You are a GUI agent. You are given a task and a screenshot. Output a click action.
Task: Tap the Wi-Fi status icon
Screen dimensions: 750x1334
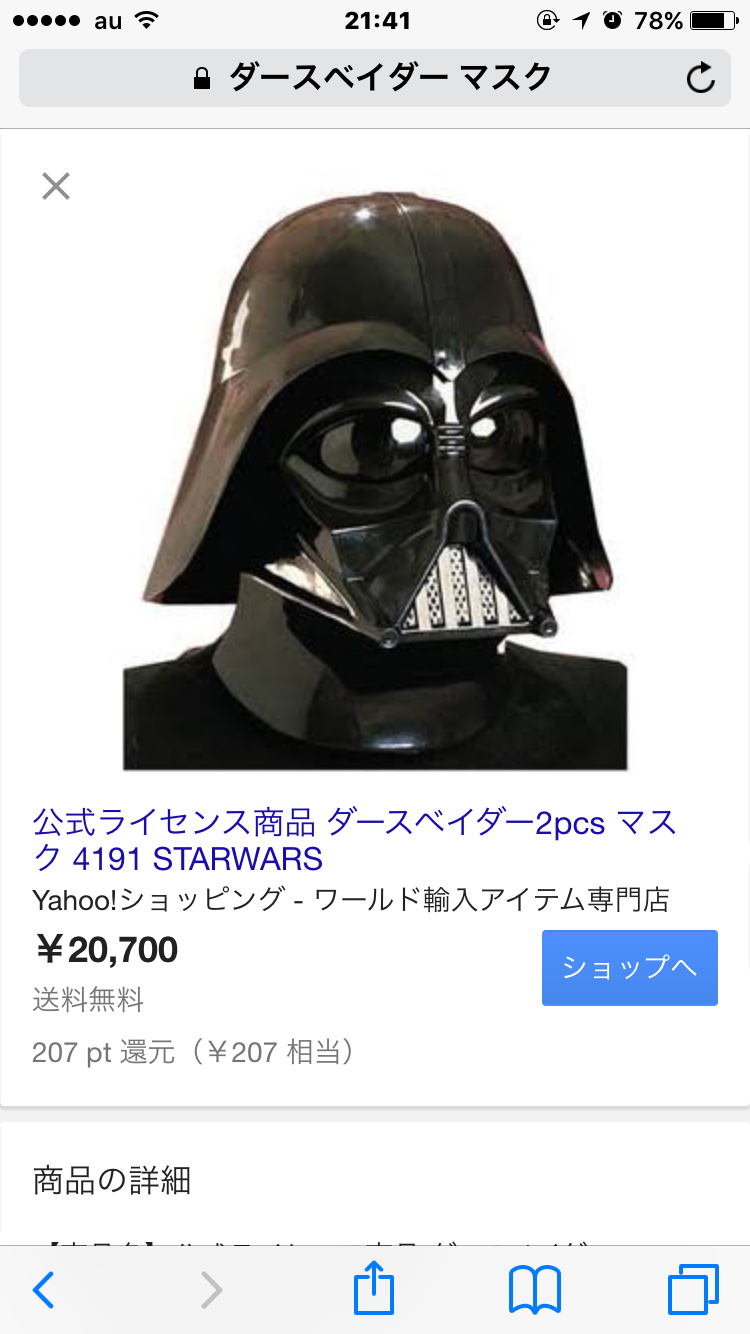click(148, 20)
